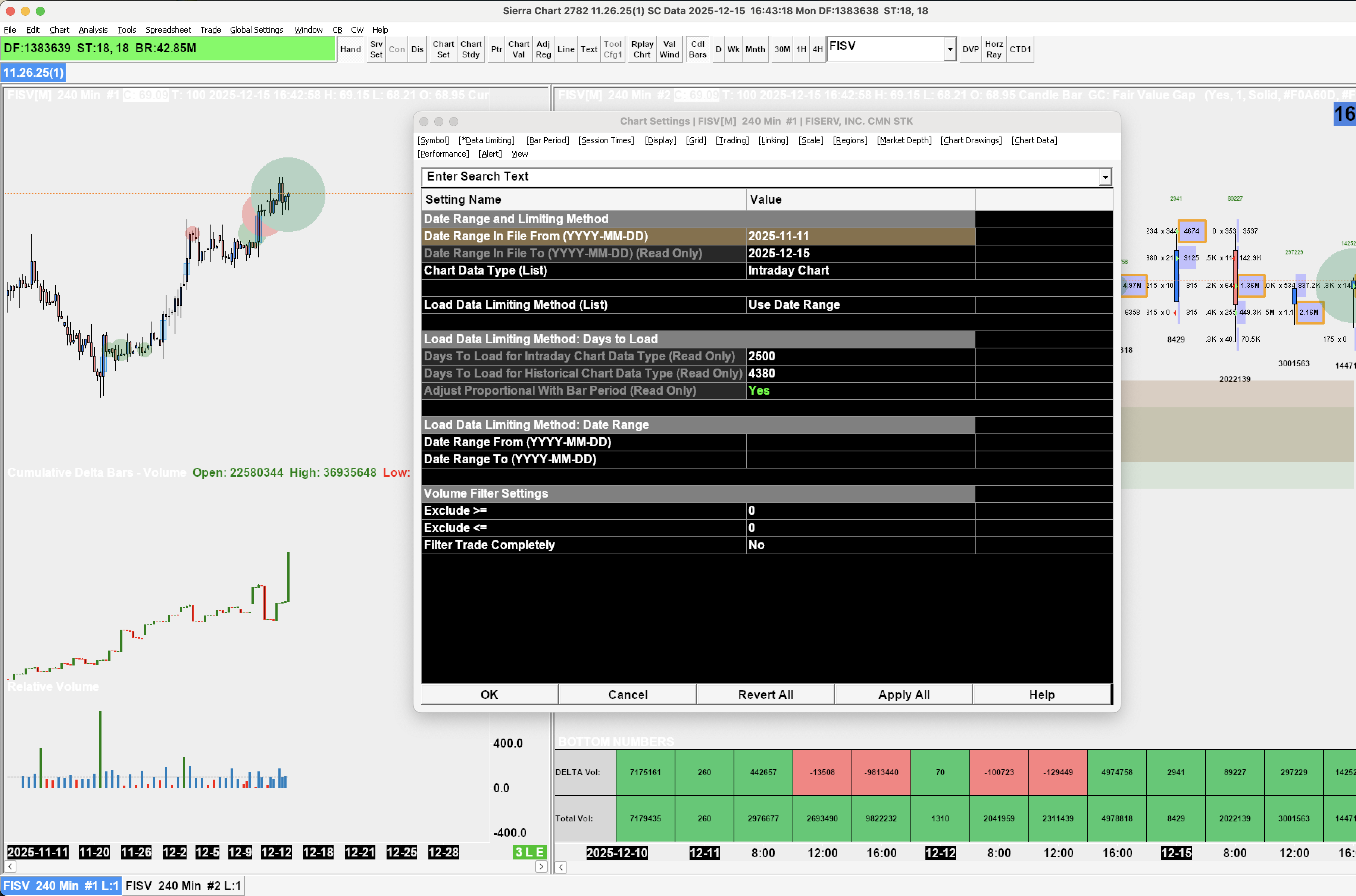Open the [Scale] settings tab
The image size is (1356, 896).
click(810, 141)
